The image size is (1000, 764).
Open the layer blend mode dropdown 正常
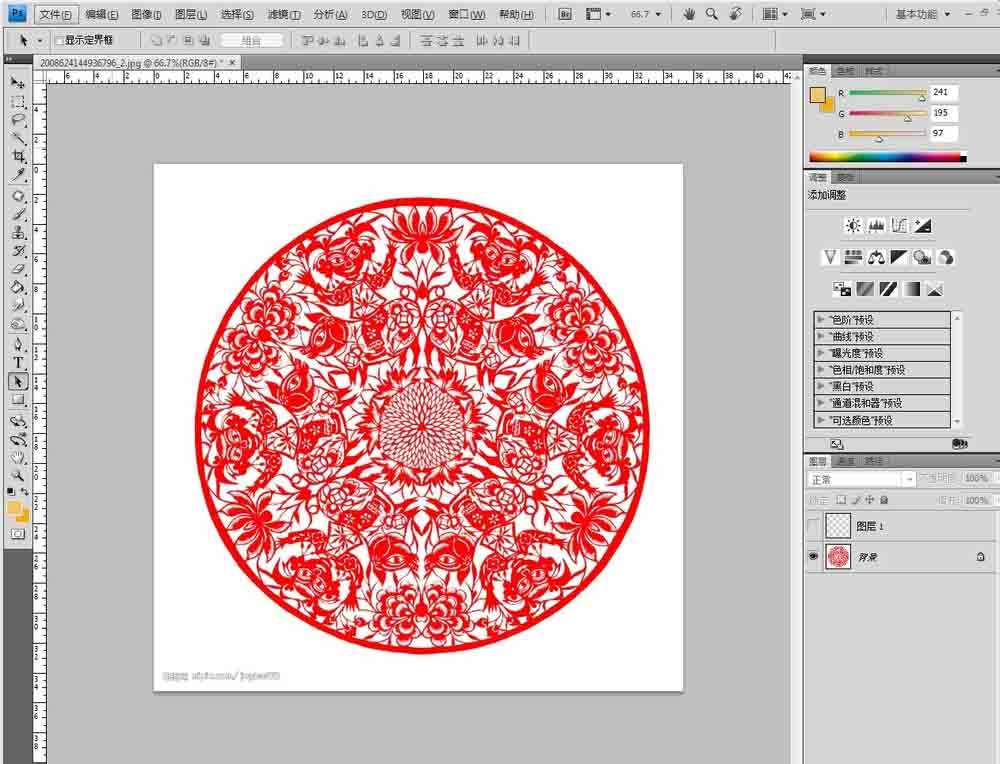click(862, 479)
